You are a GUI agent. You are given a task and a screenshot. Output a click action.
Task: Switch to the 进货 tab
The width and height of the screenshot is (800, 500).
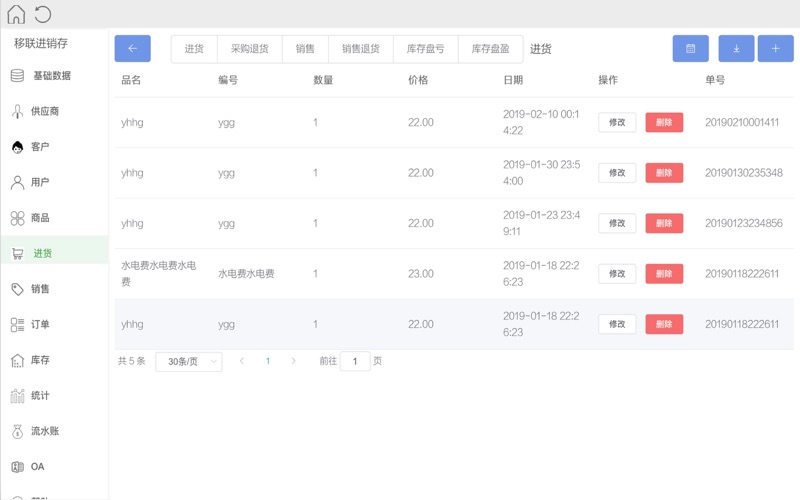click(x=194, y=49)
